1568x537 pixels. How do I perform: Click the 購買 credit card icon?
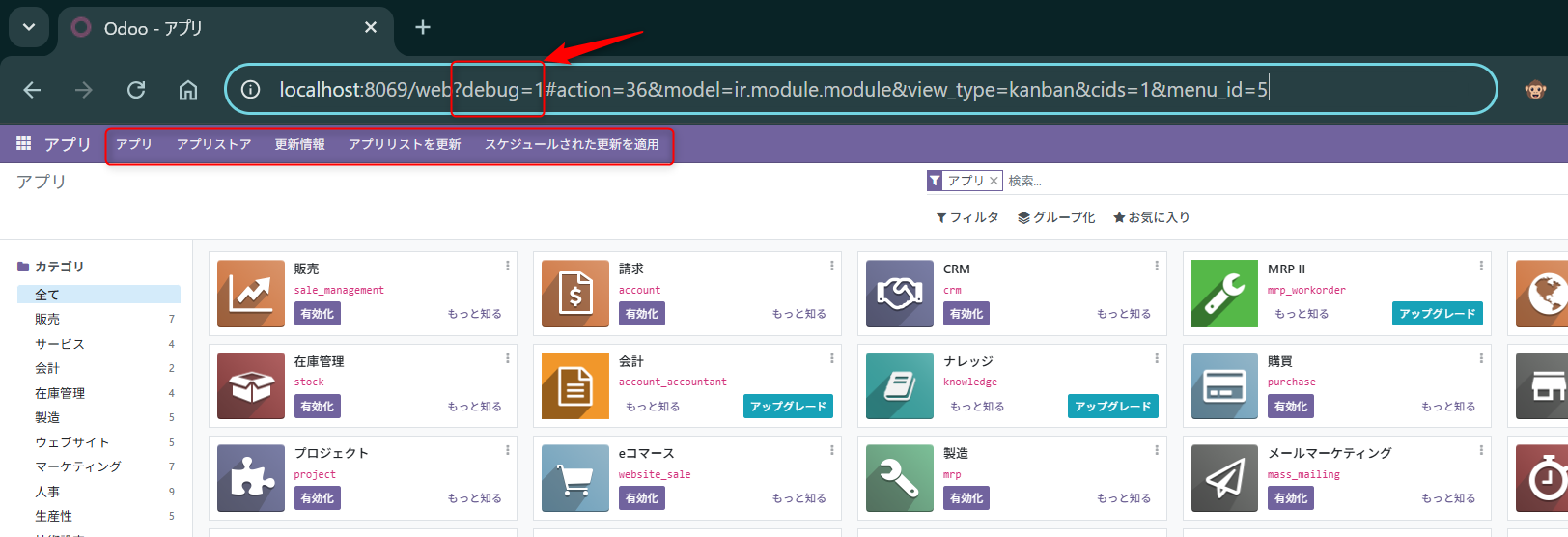point(1224,385)
